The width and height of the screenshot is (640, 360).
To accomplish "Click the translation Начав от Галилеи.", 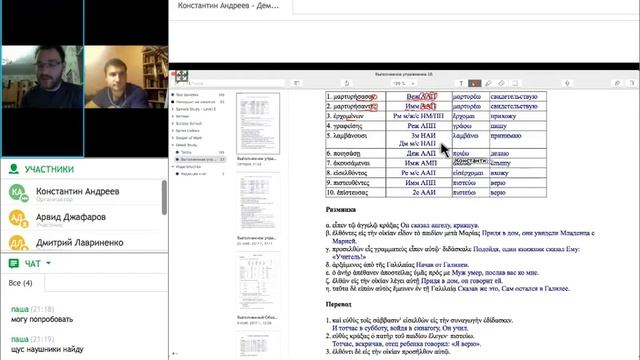I will click(x=442, y=264).
